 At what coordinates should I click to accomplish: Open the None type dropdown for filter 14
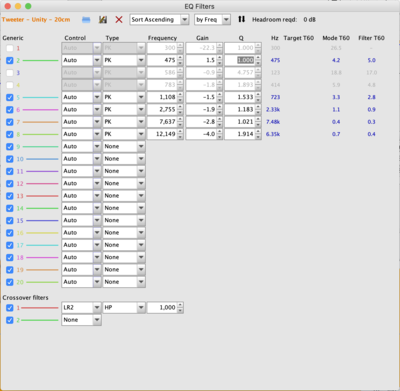(x=124, y=208)
